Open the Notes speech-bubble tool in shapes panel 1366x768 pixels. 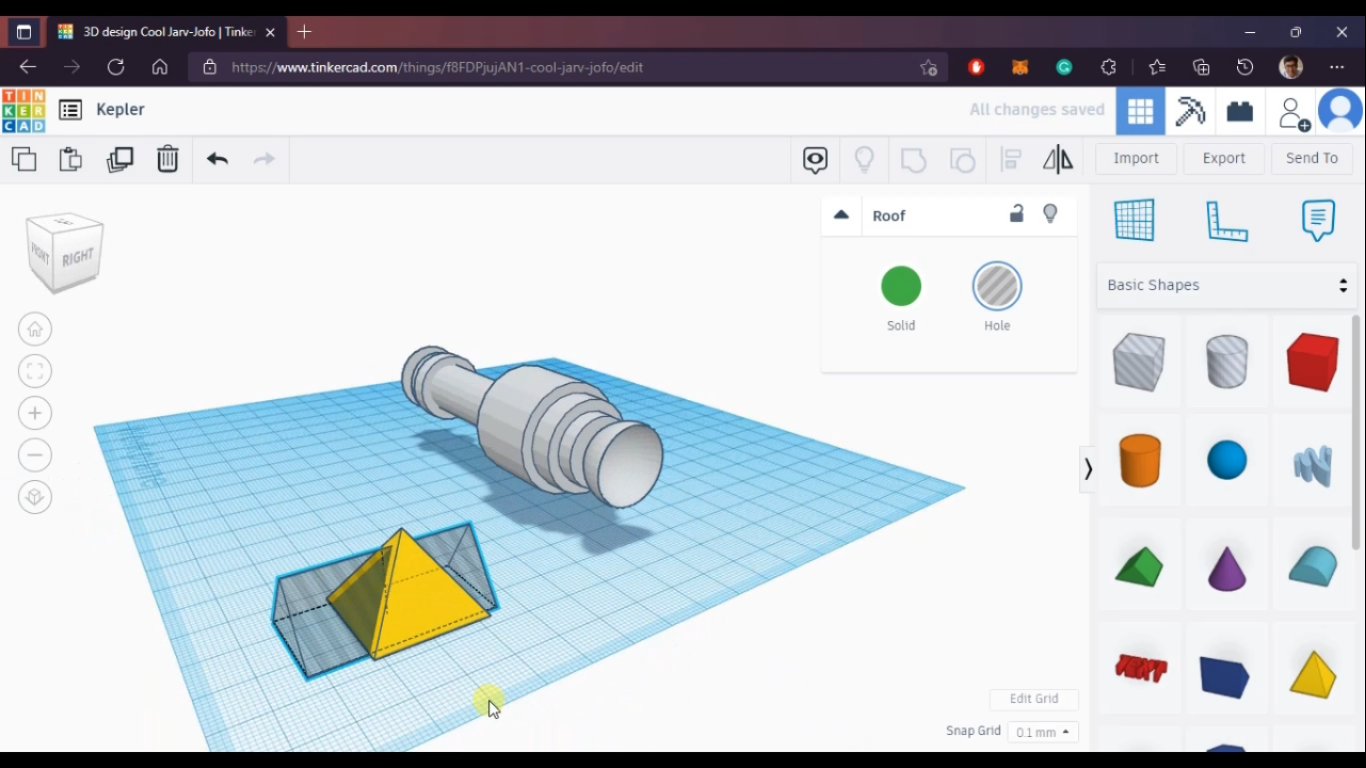pyautogui.click(x=1318, y=220)
